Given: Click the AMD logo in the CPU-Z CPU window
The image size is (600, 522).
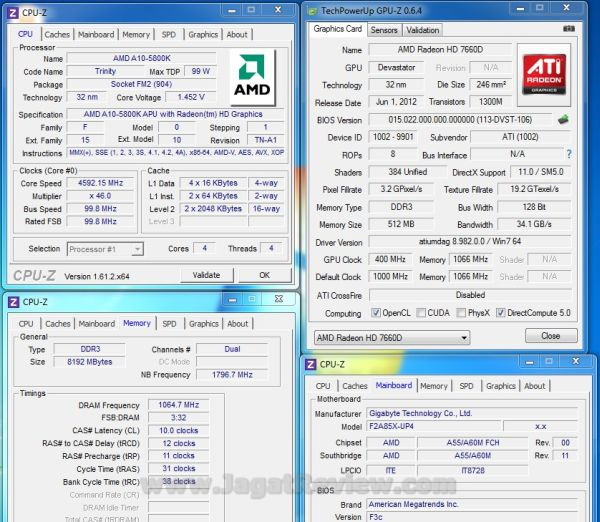Looking at the screenshot, I should [x=252, y=77].
